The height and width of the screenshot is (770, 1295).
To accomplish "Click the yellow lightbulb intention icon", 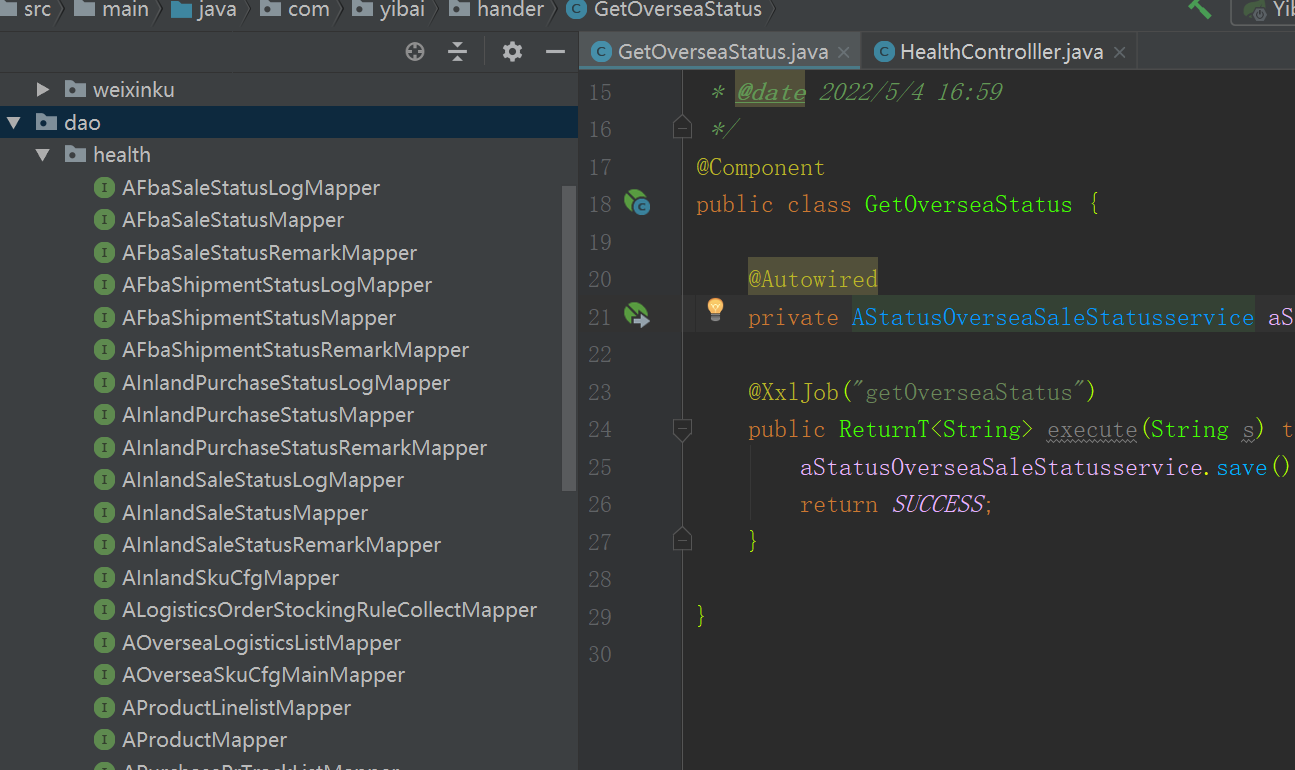I will tap(715, 309).
